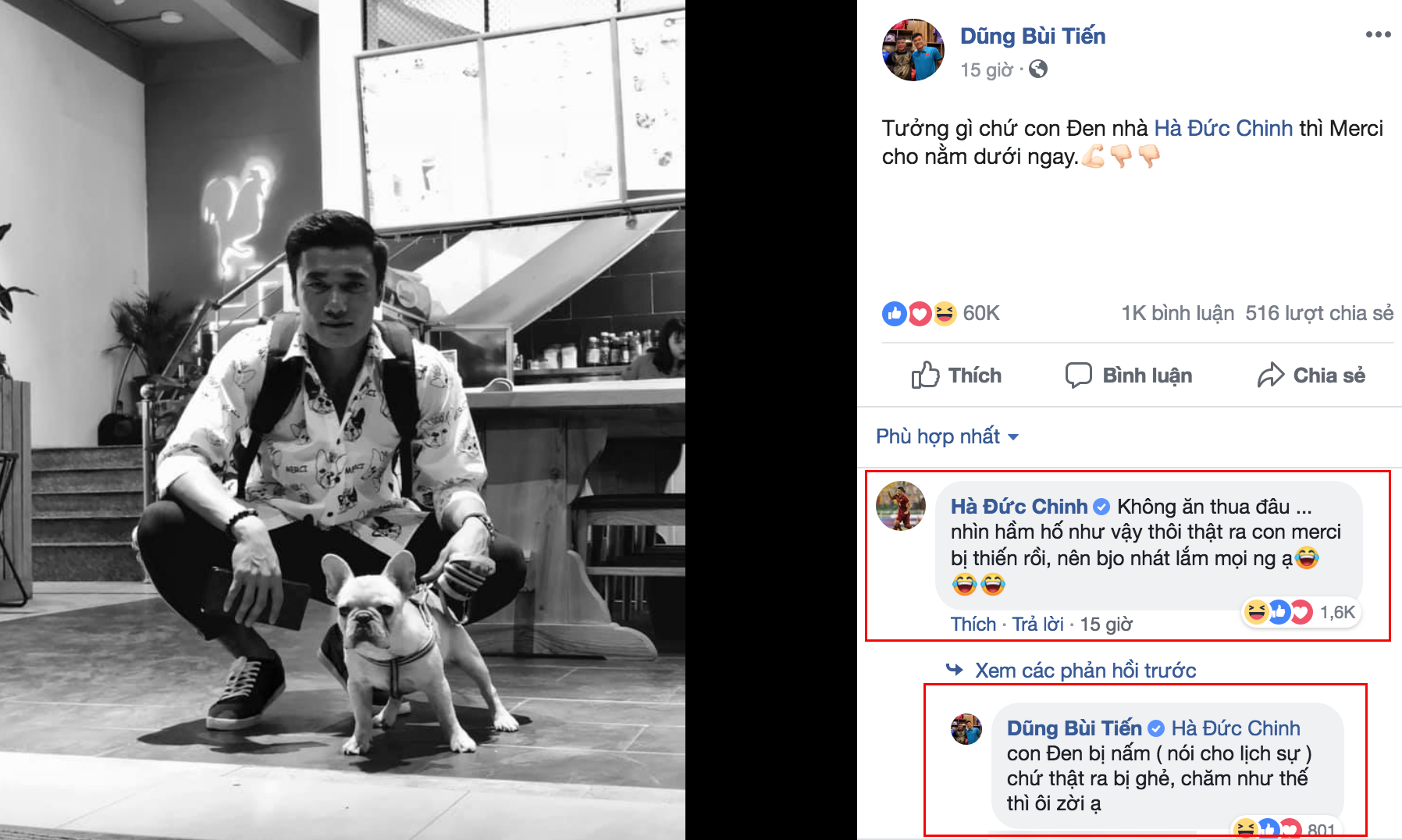The image size is (1402, 840).
Task: Click Hà Đức Chinh's blue verified badge
Action: [x=1100, y=507]
